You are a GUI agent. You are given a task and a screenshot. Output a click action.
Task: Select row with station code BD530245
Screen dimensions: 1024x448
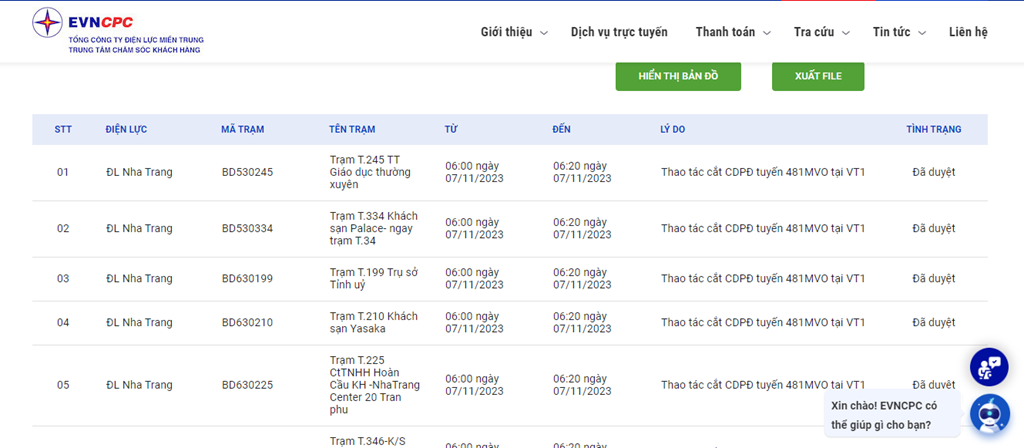pyautogui.click(x=247, y=172)
